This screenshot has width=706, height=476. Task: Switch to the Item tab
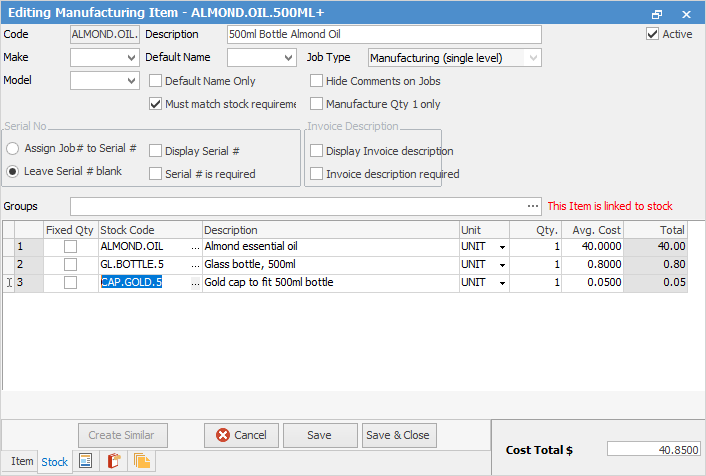click(21, 461)
